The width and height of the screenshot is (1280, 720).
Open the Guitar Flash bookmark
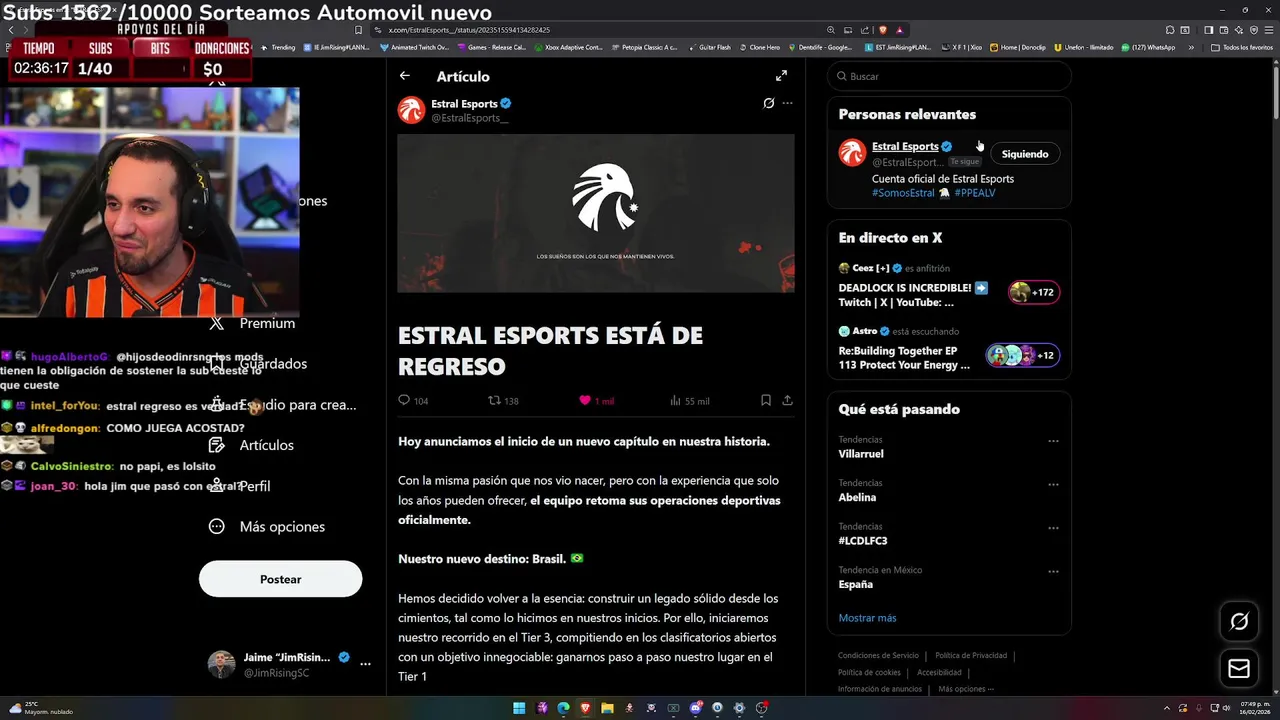point(709,47)
